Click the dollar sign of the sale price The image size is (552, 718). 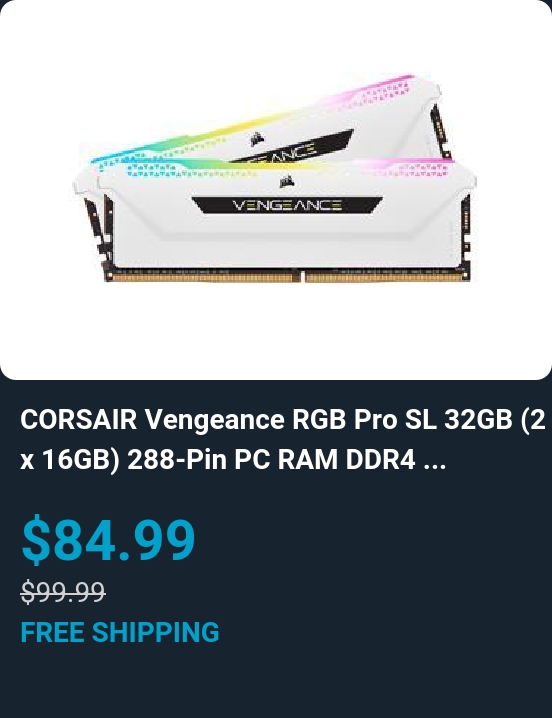[x=35, y=539]
